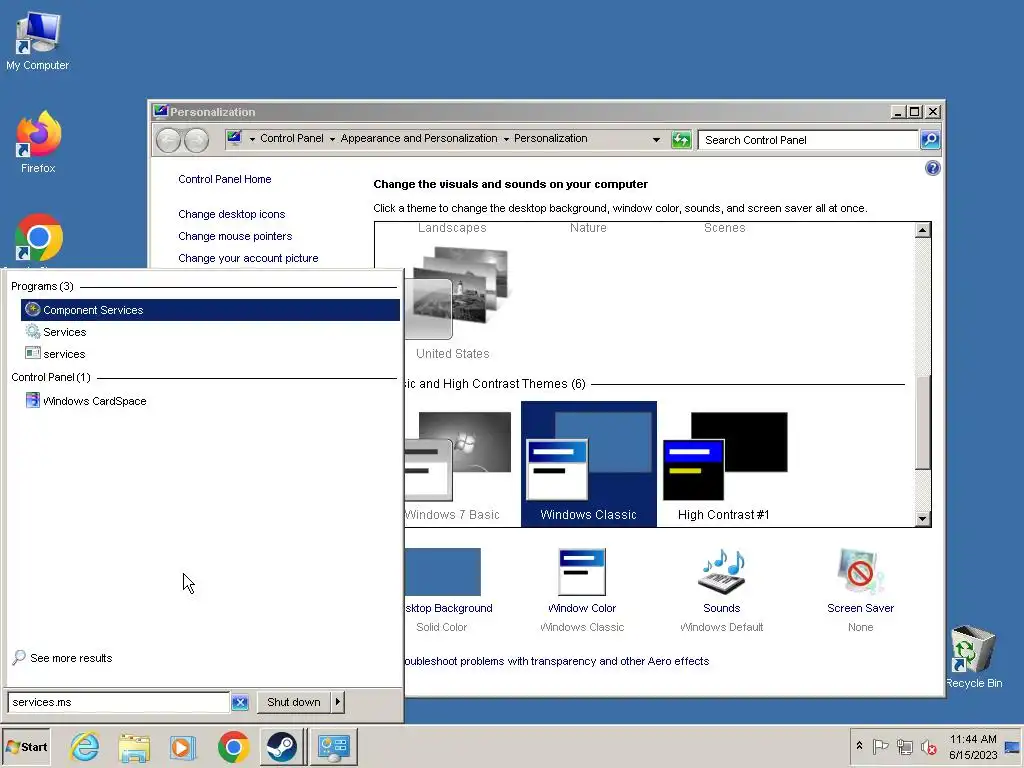
Task: Select the Recycle Bin desktop icon
Action: (973, 656)
